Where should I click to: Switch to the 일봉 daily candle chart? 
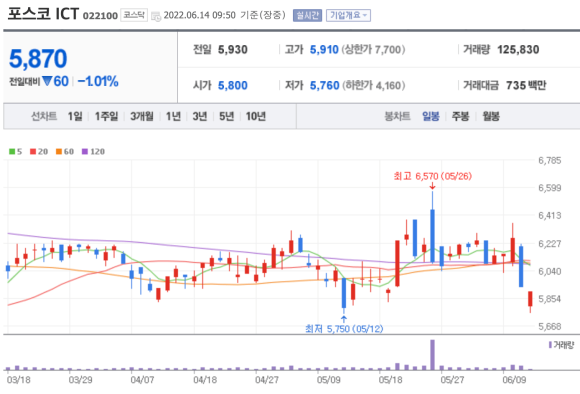pyautogui.click(x=431, y=117)
